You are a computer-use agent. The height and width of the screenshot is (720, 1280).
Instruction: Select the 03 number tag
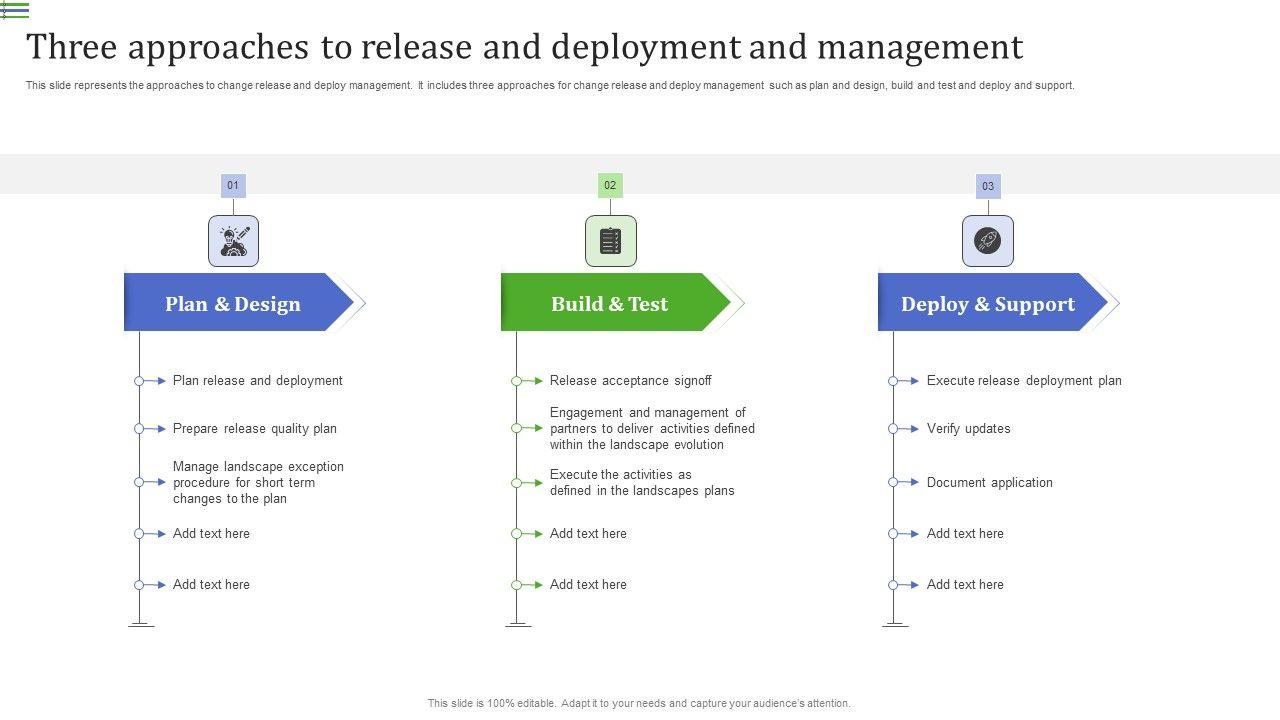coord(988,186)
